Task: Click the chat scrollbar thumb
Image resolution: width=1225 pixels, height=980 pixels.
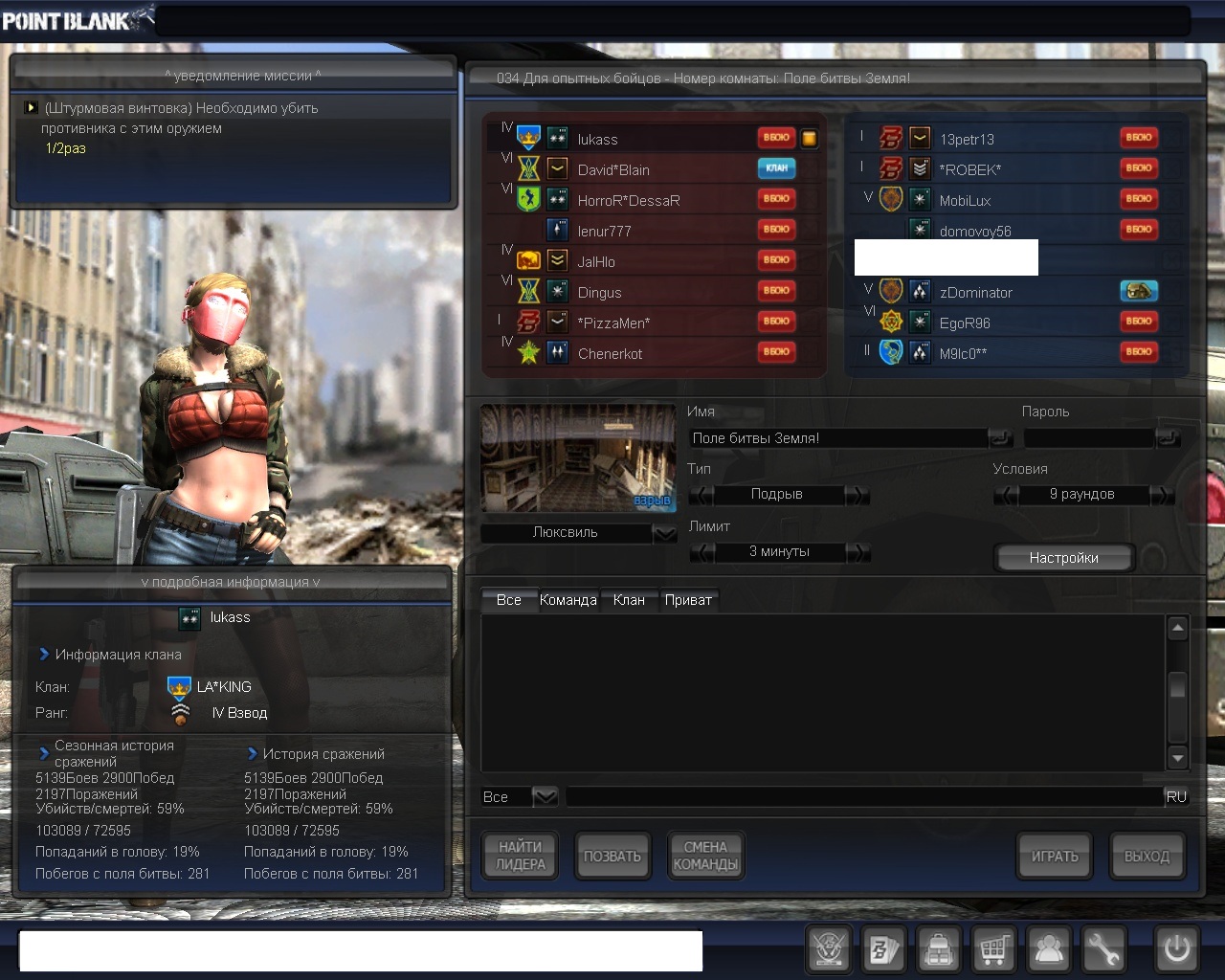Action: point(1178,685)
